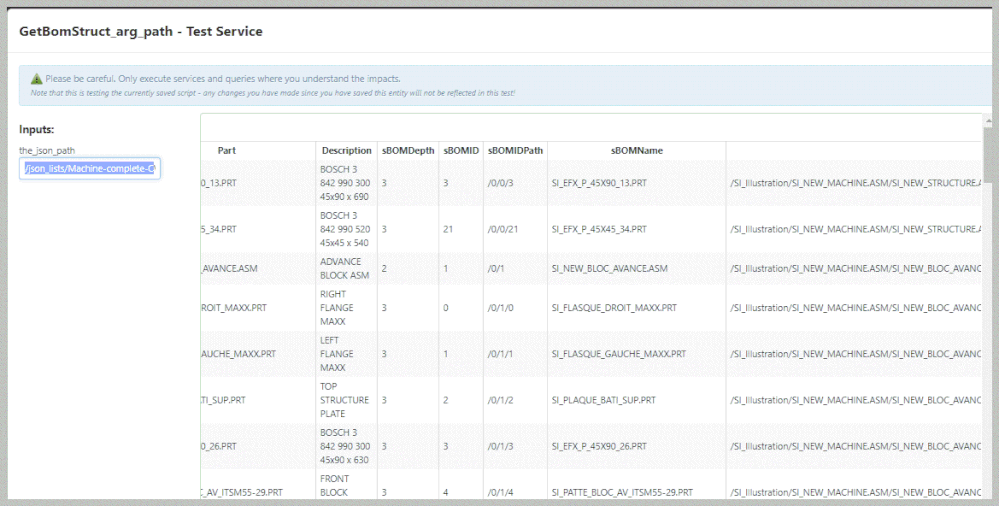Click cell SI_EFX_P_45X90_26.PRT in sBOMName column

pos(599,446)
